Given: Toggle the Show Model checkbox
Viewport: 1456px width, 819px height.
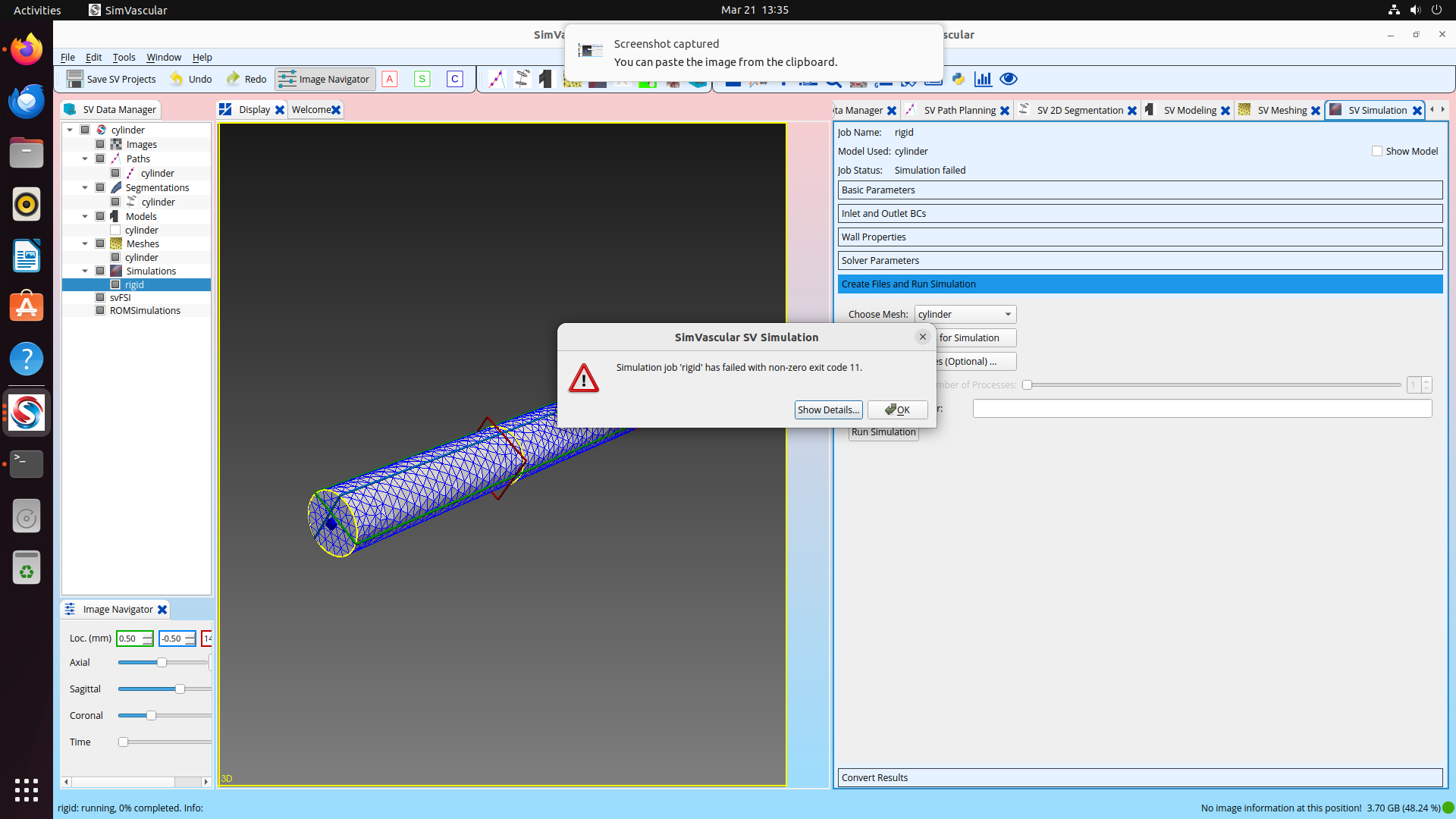Looking at the screenshot, I should [x=1377, y=151].
